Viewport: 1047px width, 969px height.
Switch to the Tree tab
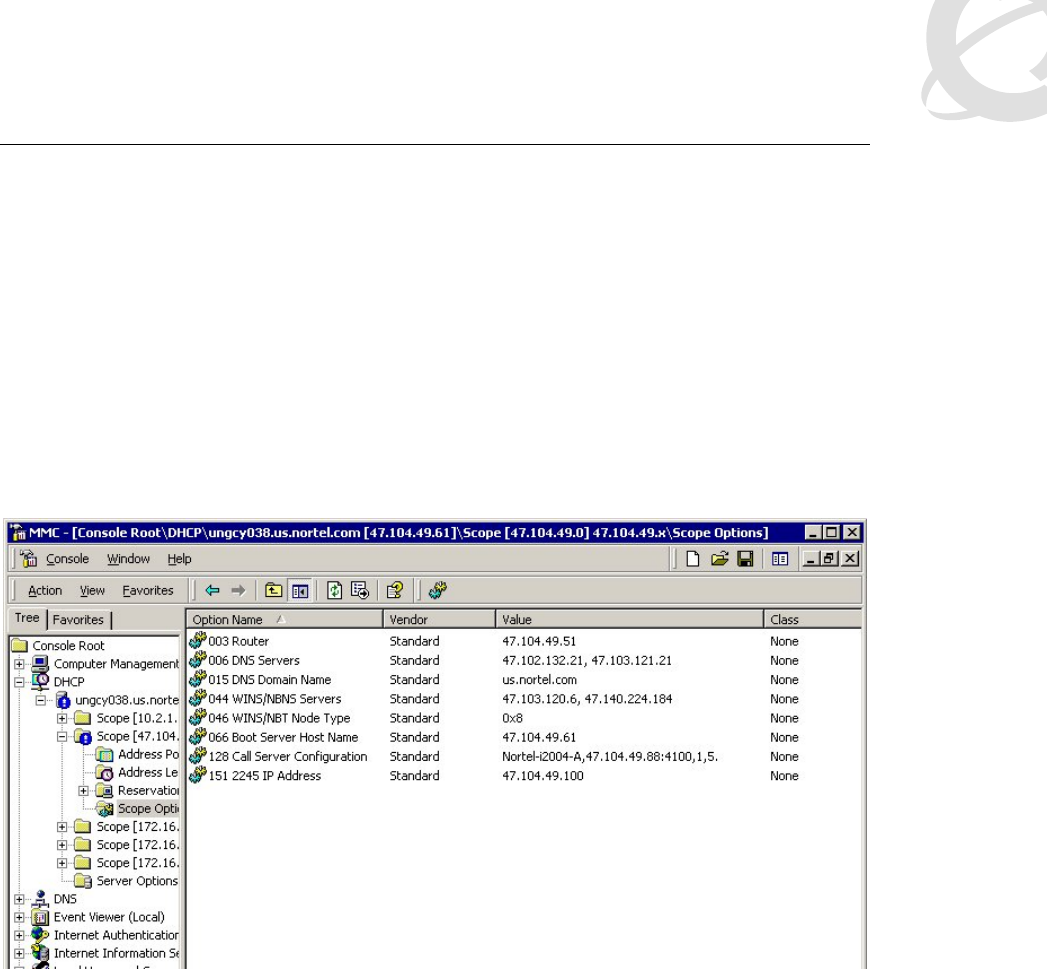pos(27,618)
